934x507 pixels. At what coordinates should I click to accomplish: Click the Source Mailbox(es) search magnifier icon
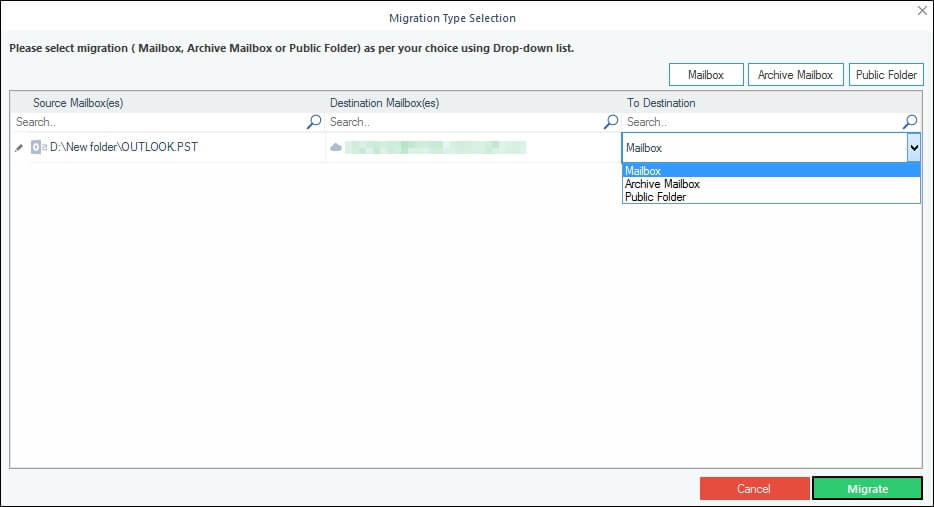coord(314,122)
